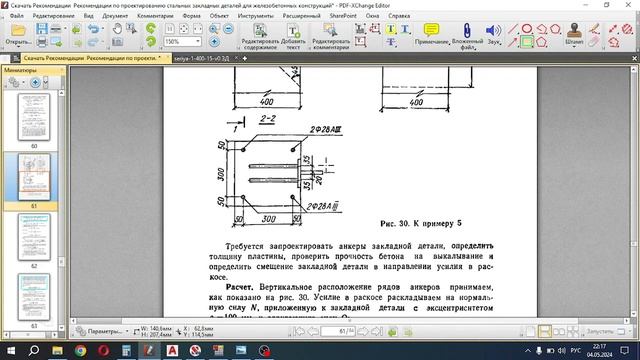640x360 pixels.
Task: Save the document with the floppy disk icon
Action: coord(42,29)
